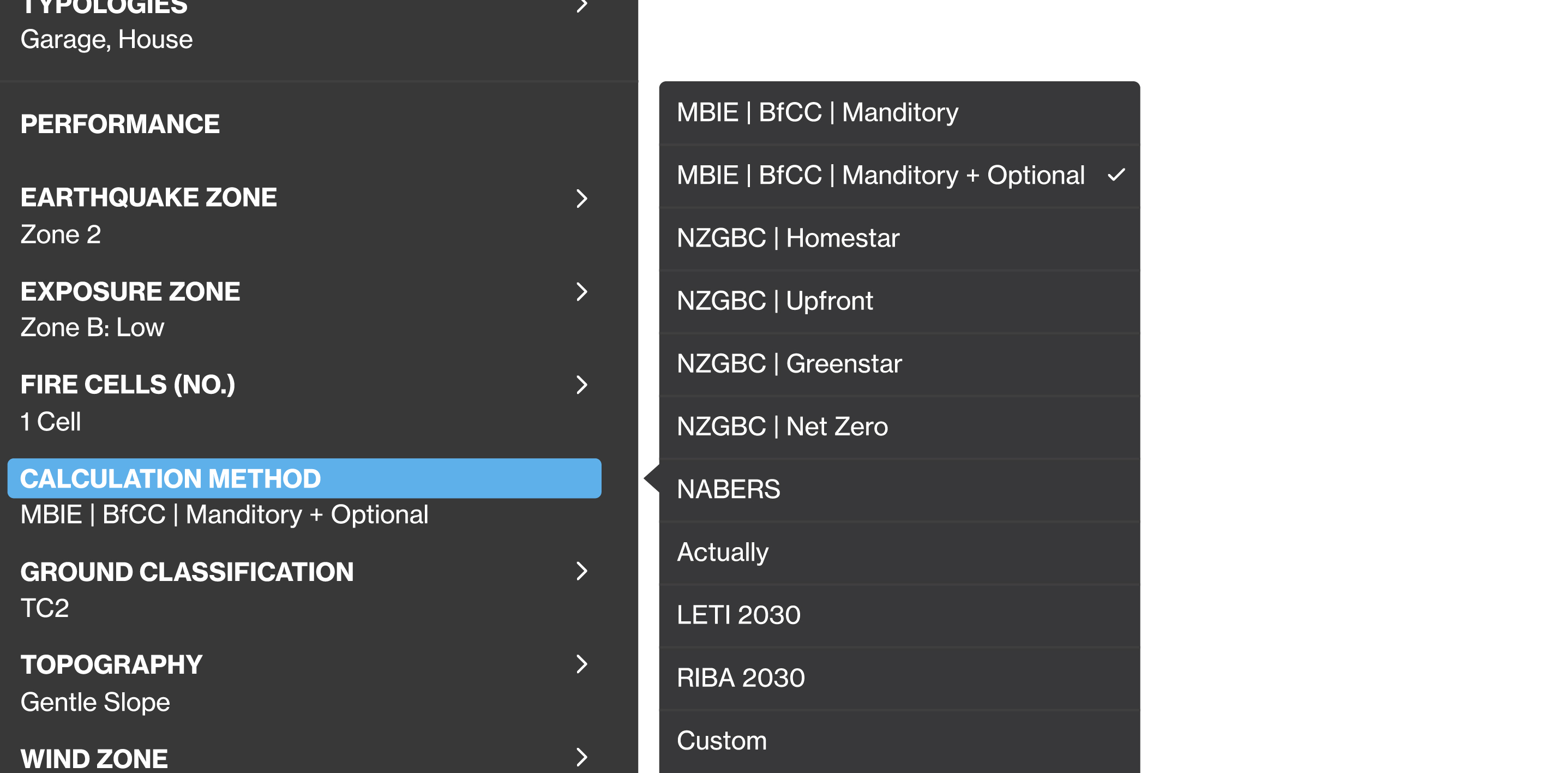The width and height of the screenshot is (1568, 773).
Task: Click checkmark on Manditory + Optional item
Action: 1116,175
